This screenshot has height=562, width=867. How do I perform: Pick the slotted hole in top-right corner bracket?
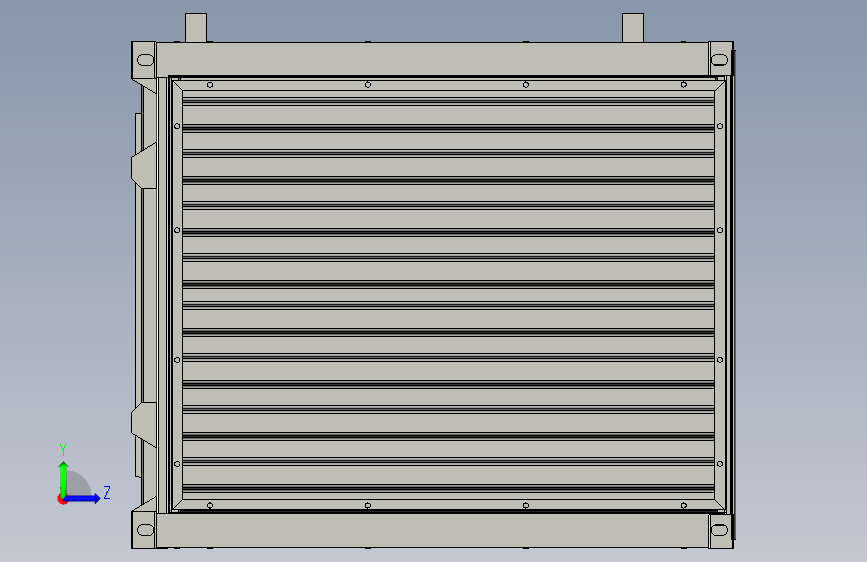719,60
